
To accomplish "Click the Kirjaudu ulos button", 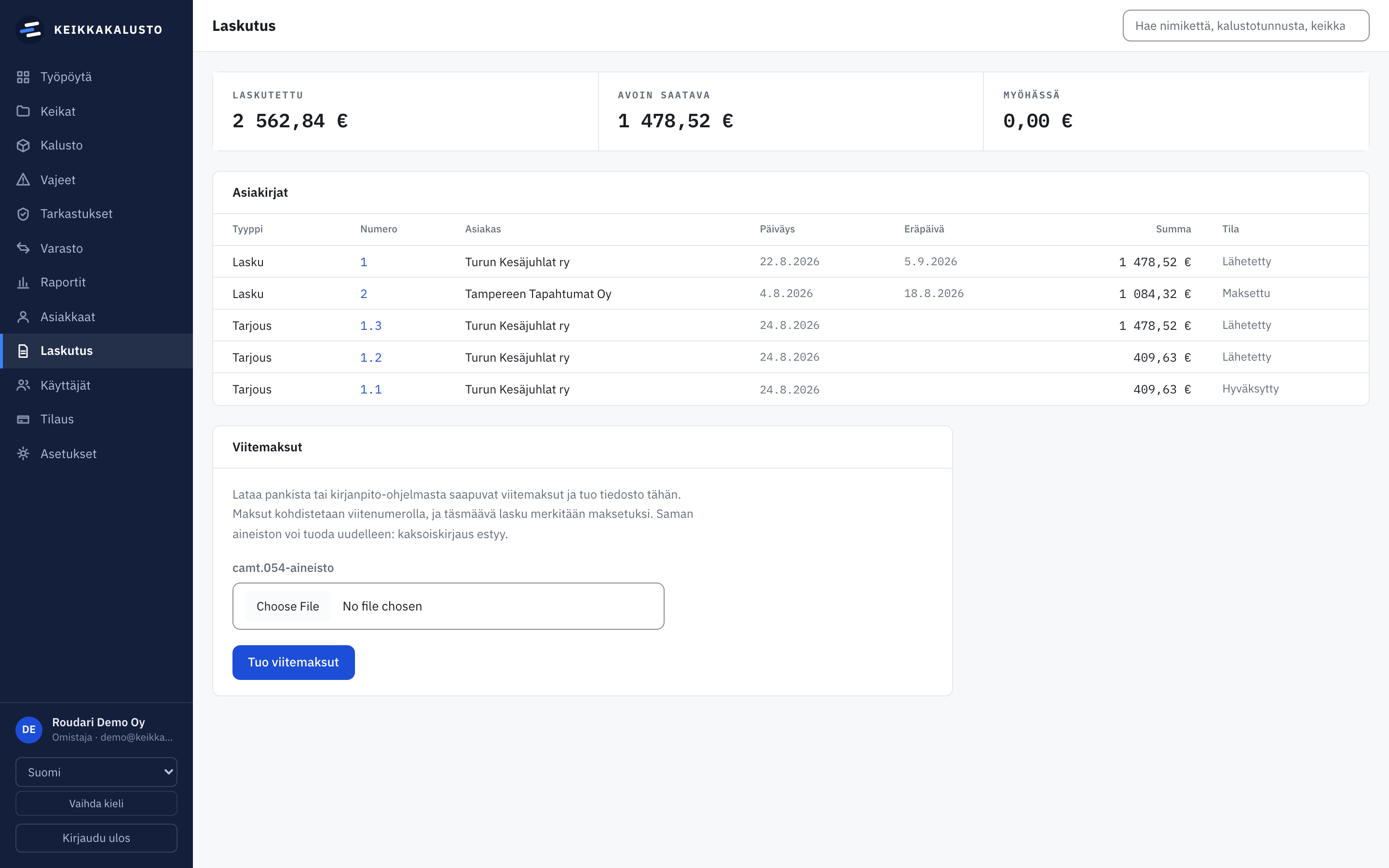I will [x=96, y=838].
